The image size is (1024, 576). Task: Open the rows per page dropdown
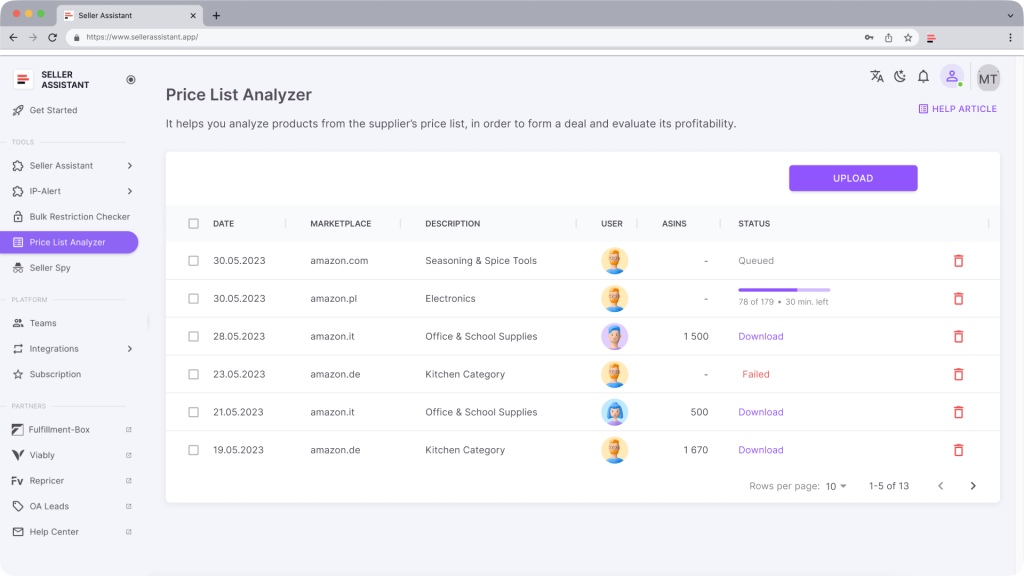point(834,486)
